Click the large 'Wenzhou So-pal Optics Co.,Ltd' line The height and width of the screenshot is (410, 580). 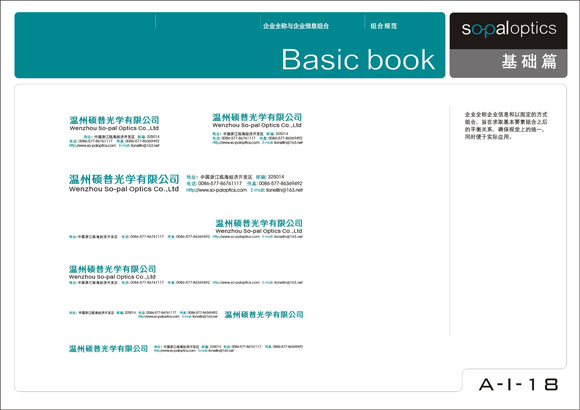[124, 189]
